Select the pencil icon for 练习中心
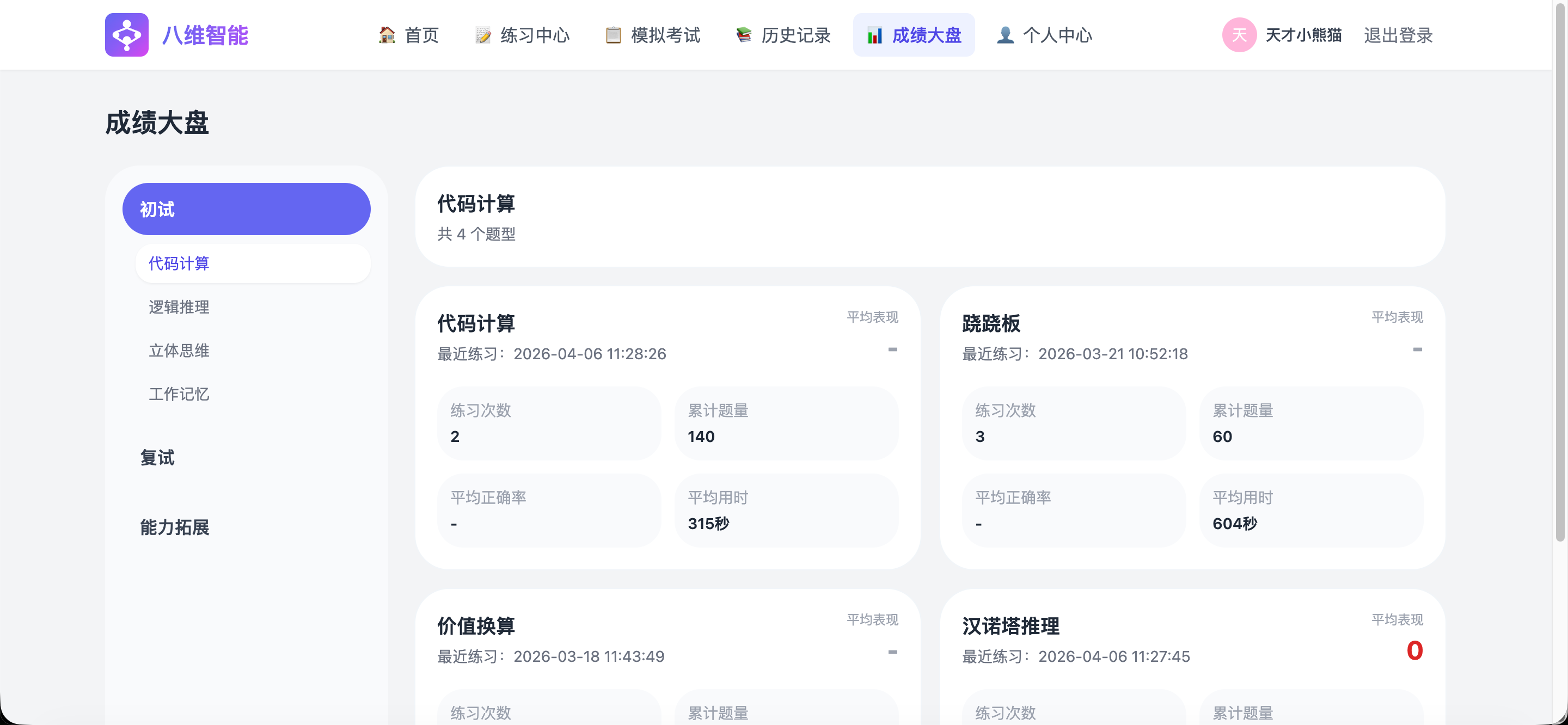The image size is (1568, 725). coord(483,35)
